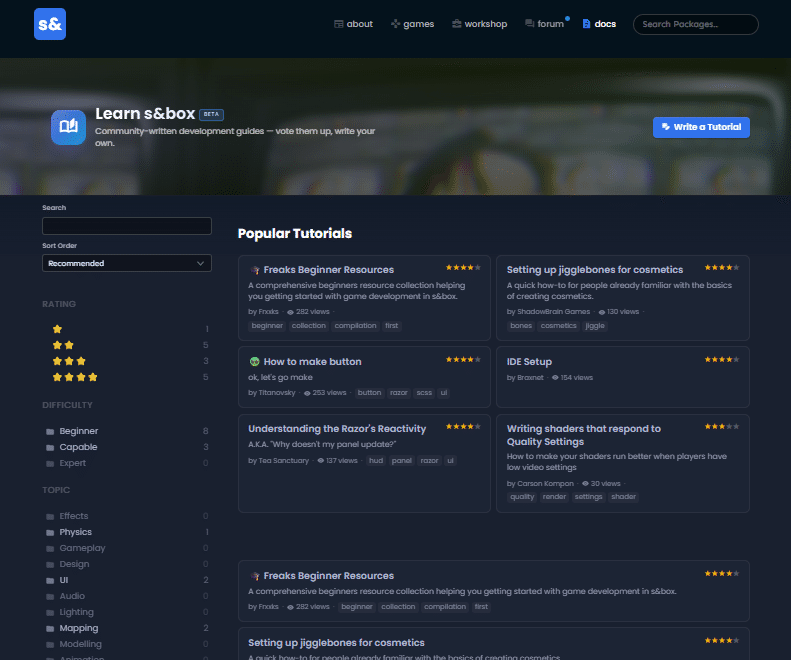The image size is (791, 660).
Task: Click the button tag on How to make button
Action: click(369, 393)
